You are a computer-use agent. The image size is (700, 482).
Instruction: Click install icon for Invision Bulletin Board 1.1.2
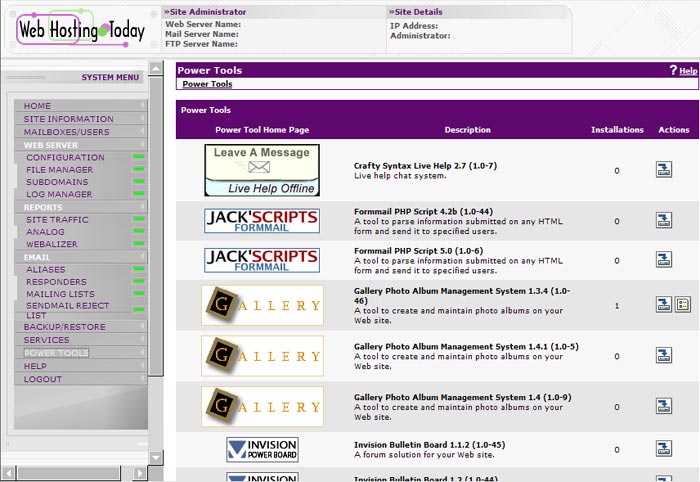664,449
